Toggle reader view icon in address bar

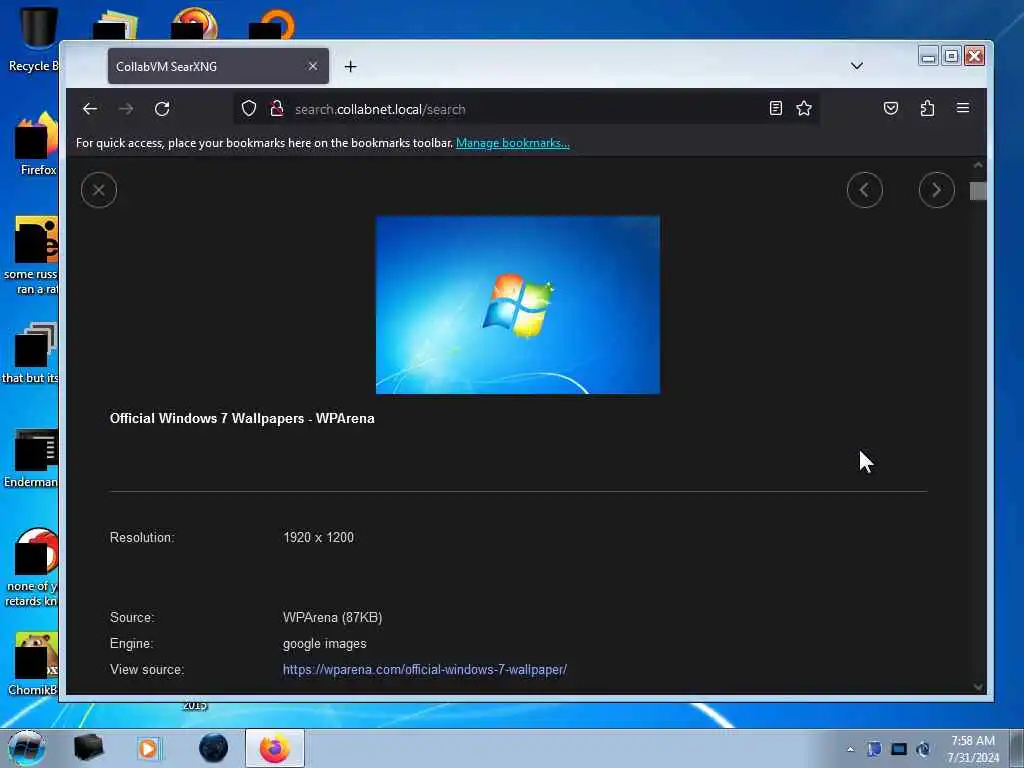pos(775,108)
